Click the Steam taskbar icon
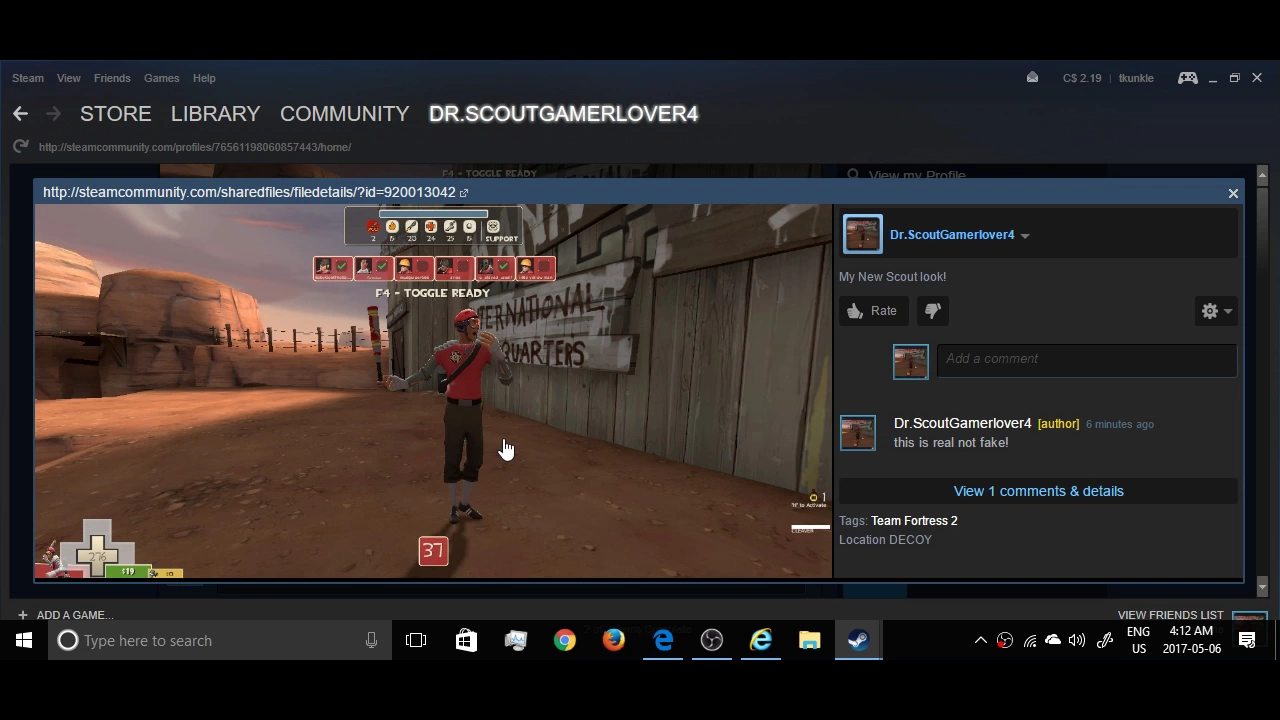Viewport: 1280px width, 720px height. tap(858, 641)
